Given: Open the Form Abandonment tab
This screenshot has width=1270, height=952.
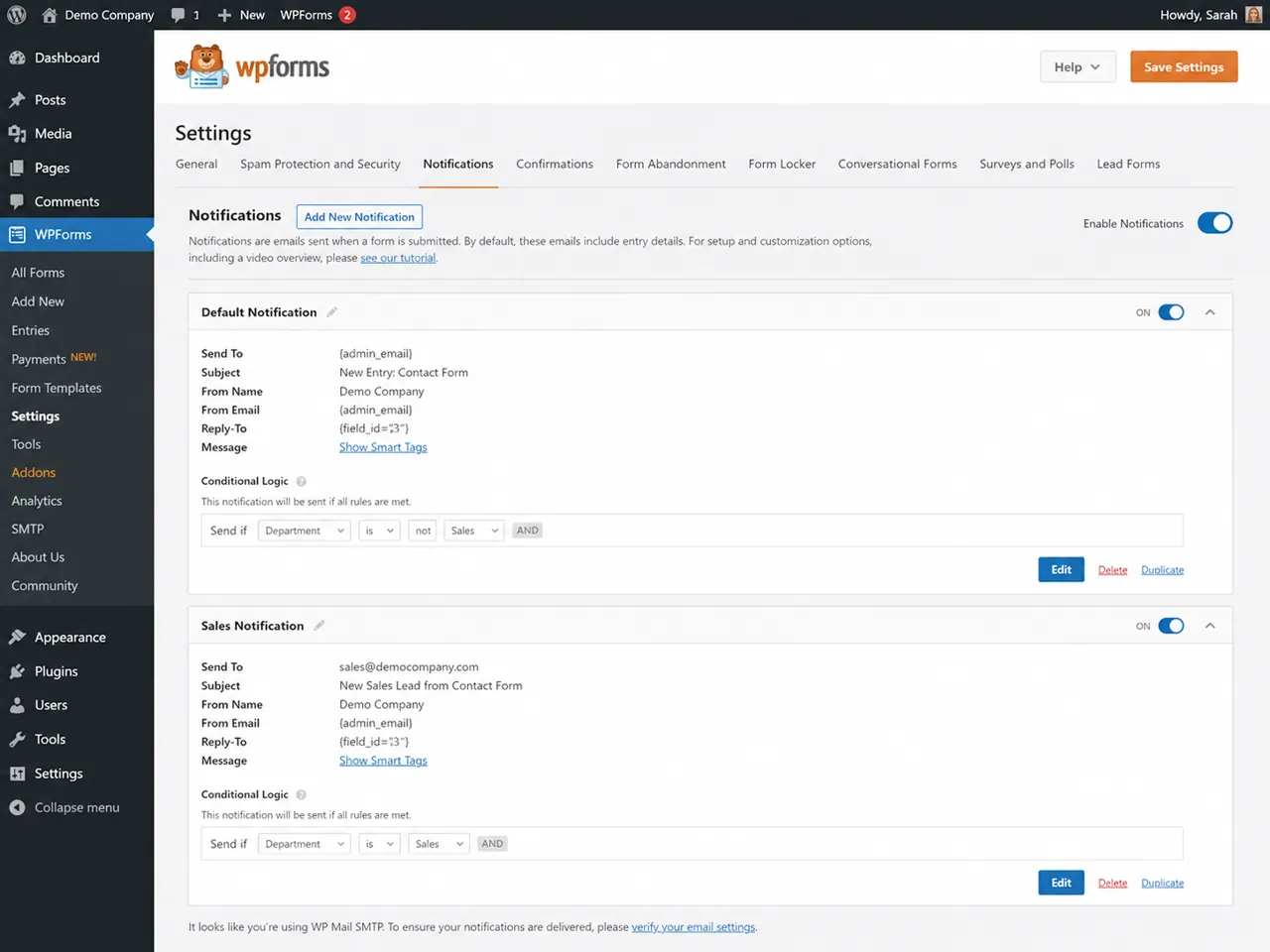Looking at the screenshot, I should point(671,165).
